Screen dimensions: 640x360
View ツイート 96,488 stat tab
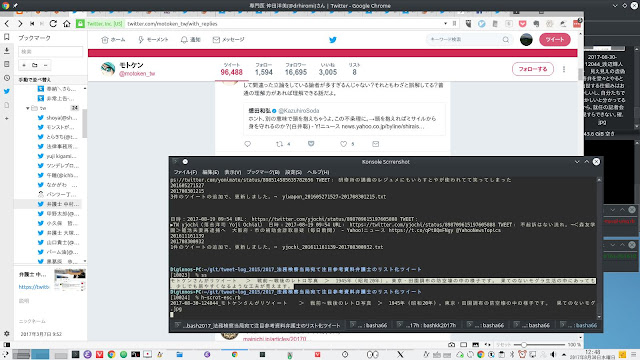click(x=231, y=69)
